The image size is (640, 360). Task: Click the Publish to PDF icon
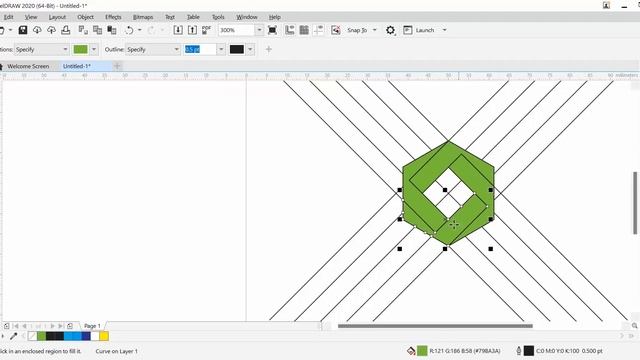click(x=207, y=30)
